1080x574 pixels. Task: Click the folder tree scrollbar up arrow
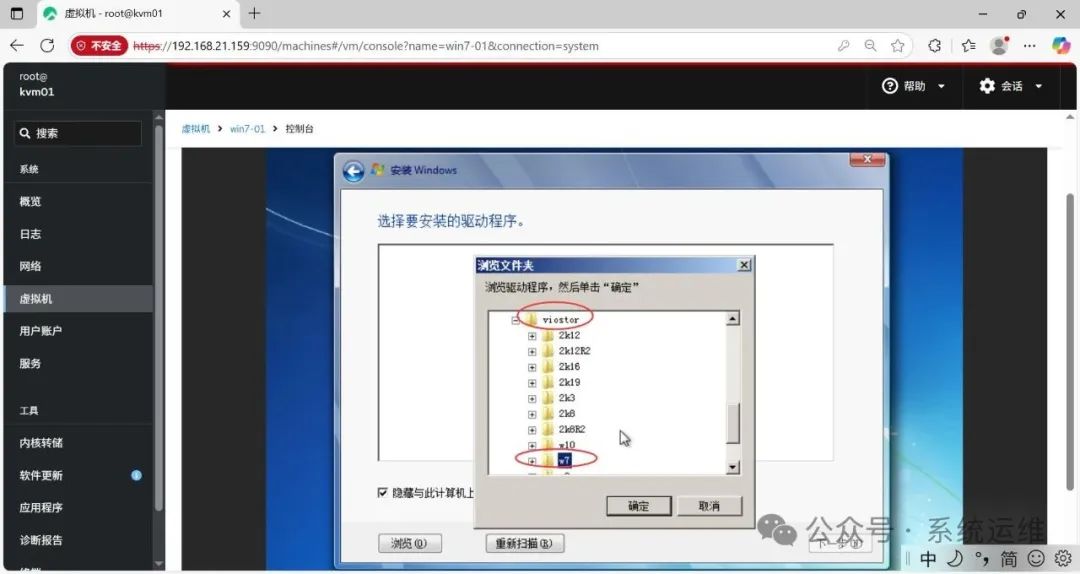click(733, 318)
